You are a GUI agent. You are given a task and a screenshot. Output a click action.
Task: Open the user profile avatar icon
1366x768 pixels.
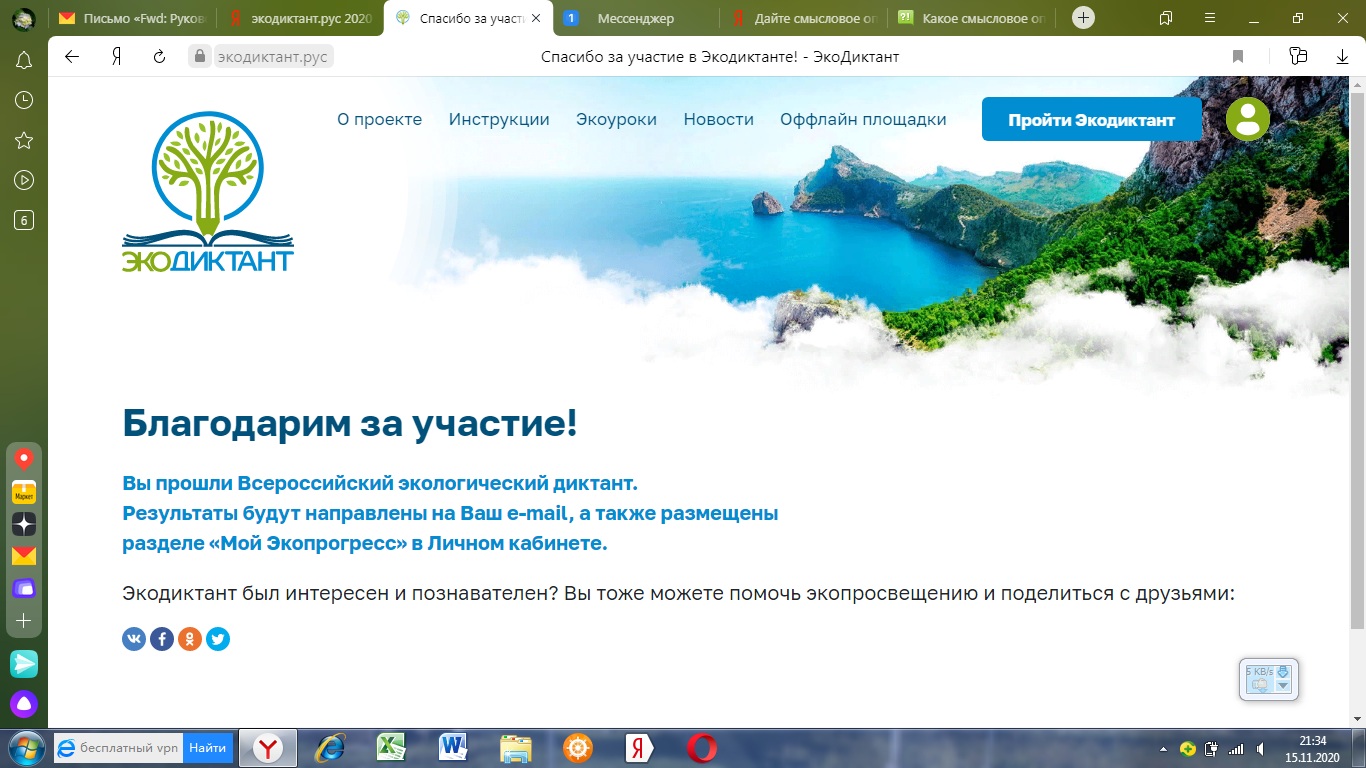click(x=1247, y=119)
